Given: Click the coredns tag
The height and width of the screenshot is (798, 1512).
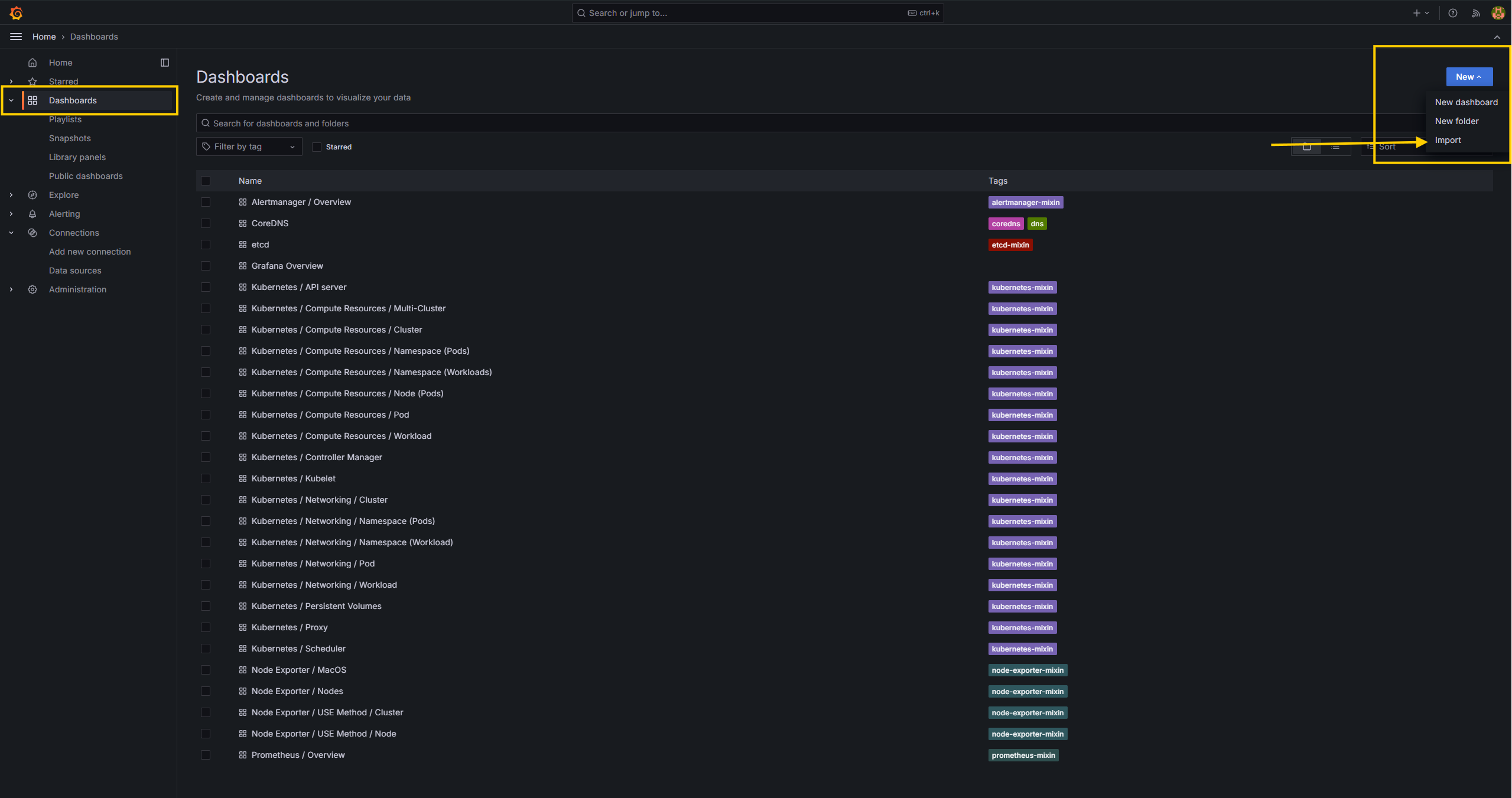Looking at the screenshot, I should pyautogui.click(x=1006, y=224).
